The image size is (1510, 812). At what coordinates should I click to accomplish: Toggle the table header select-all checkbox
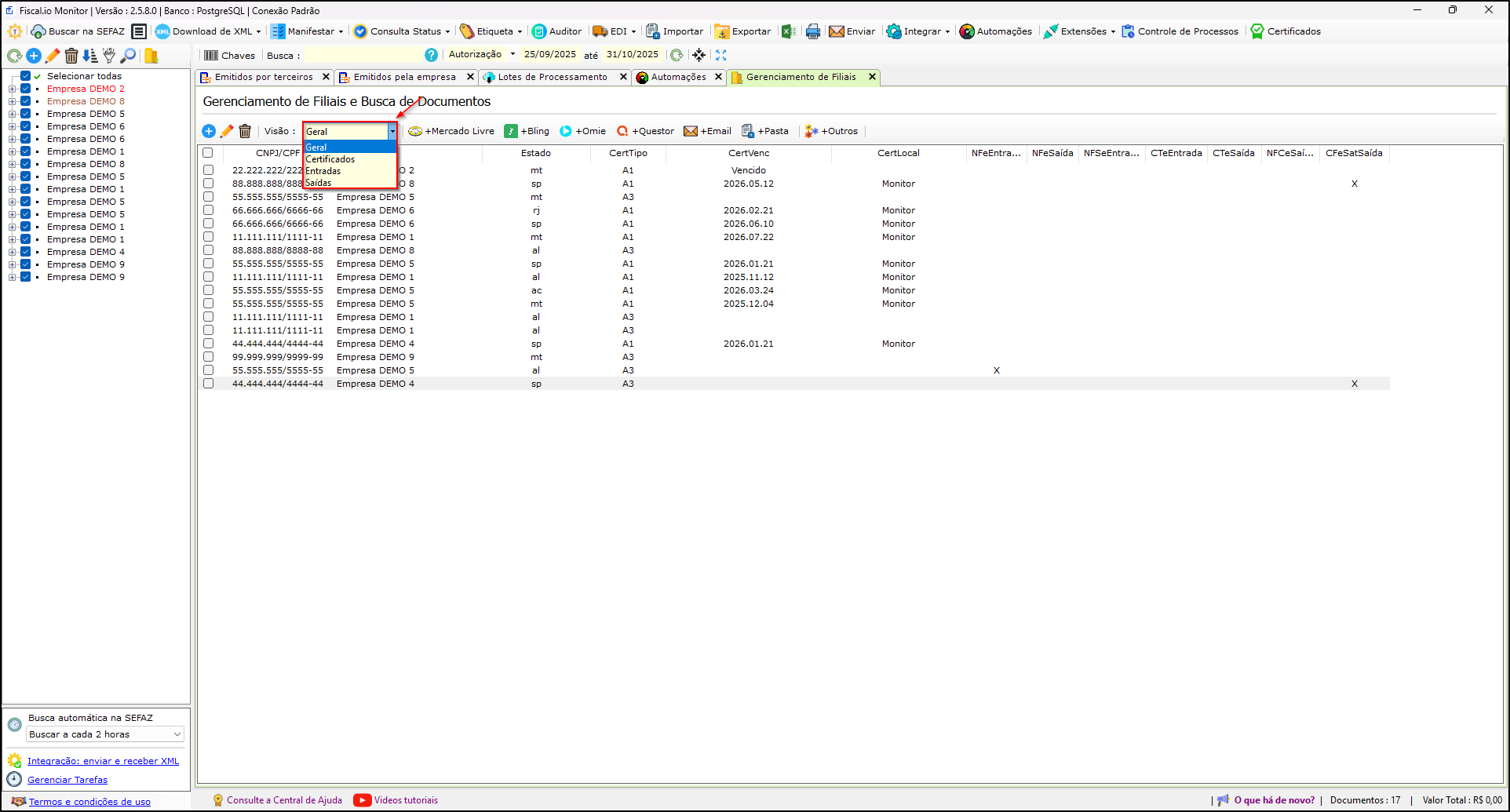pos(208,153)
